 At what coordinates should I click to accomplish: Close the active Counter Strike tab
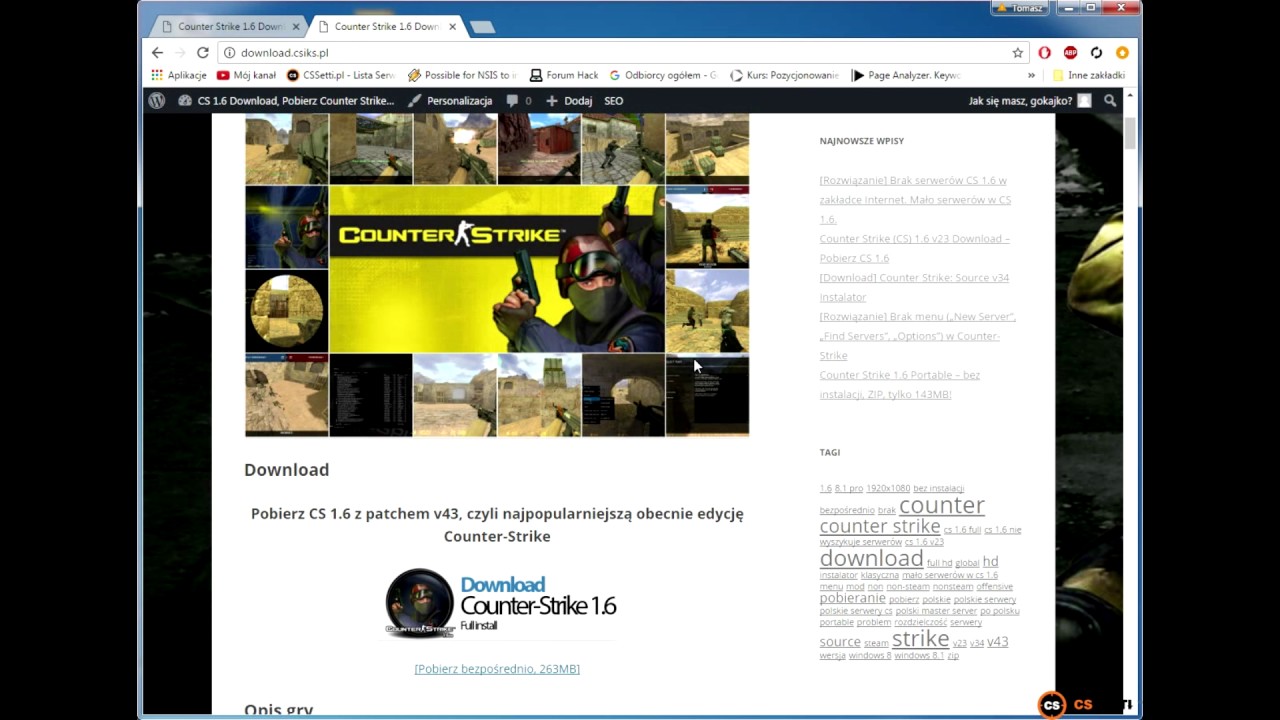pos(453,27)
